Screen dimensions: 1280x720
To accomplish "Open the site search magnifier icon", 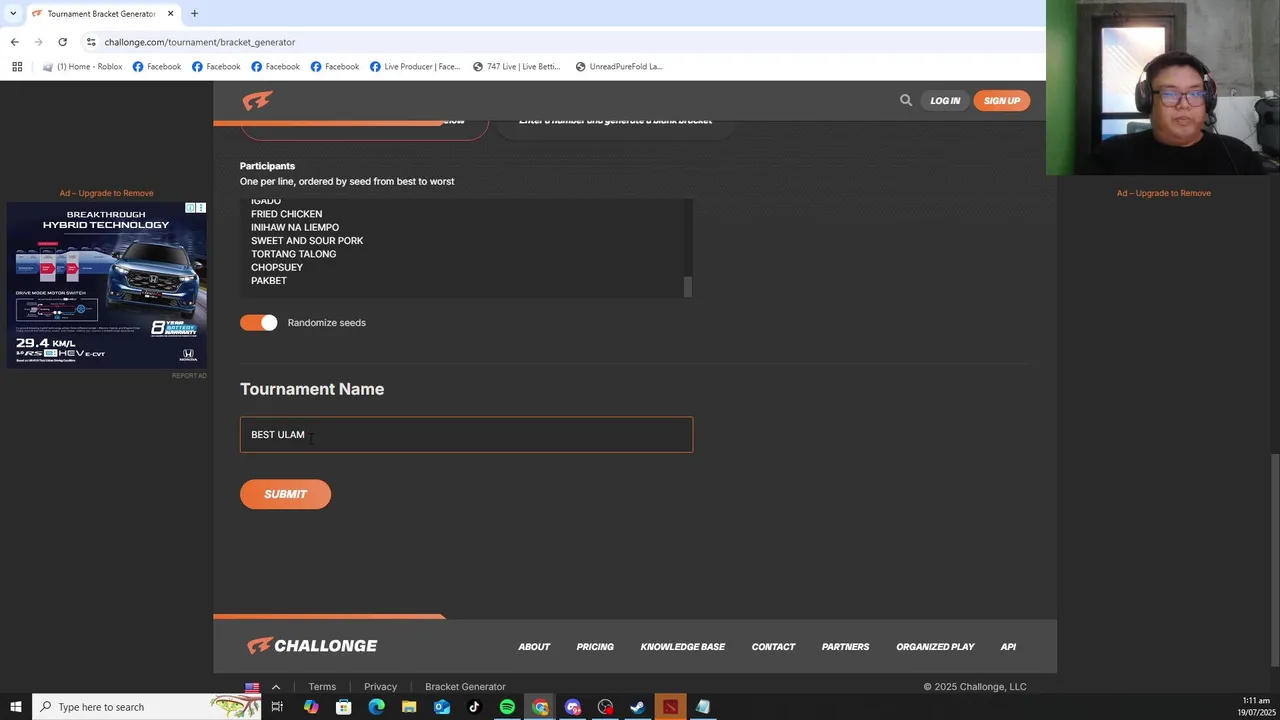I will 906,100.
